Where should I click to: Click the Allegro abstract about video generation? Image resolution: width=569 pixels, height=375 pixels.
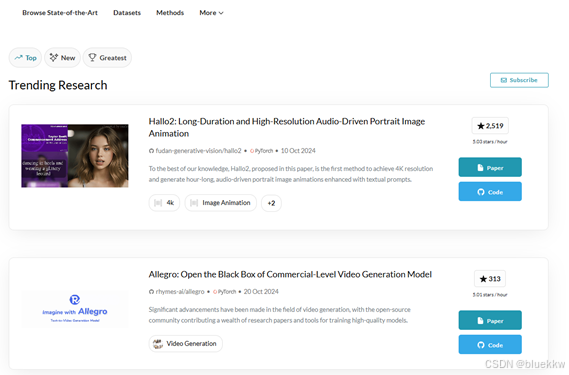coord(279,315)
